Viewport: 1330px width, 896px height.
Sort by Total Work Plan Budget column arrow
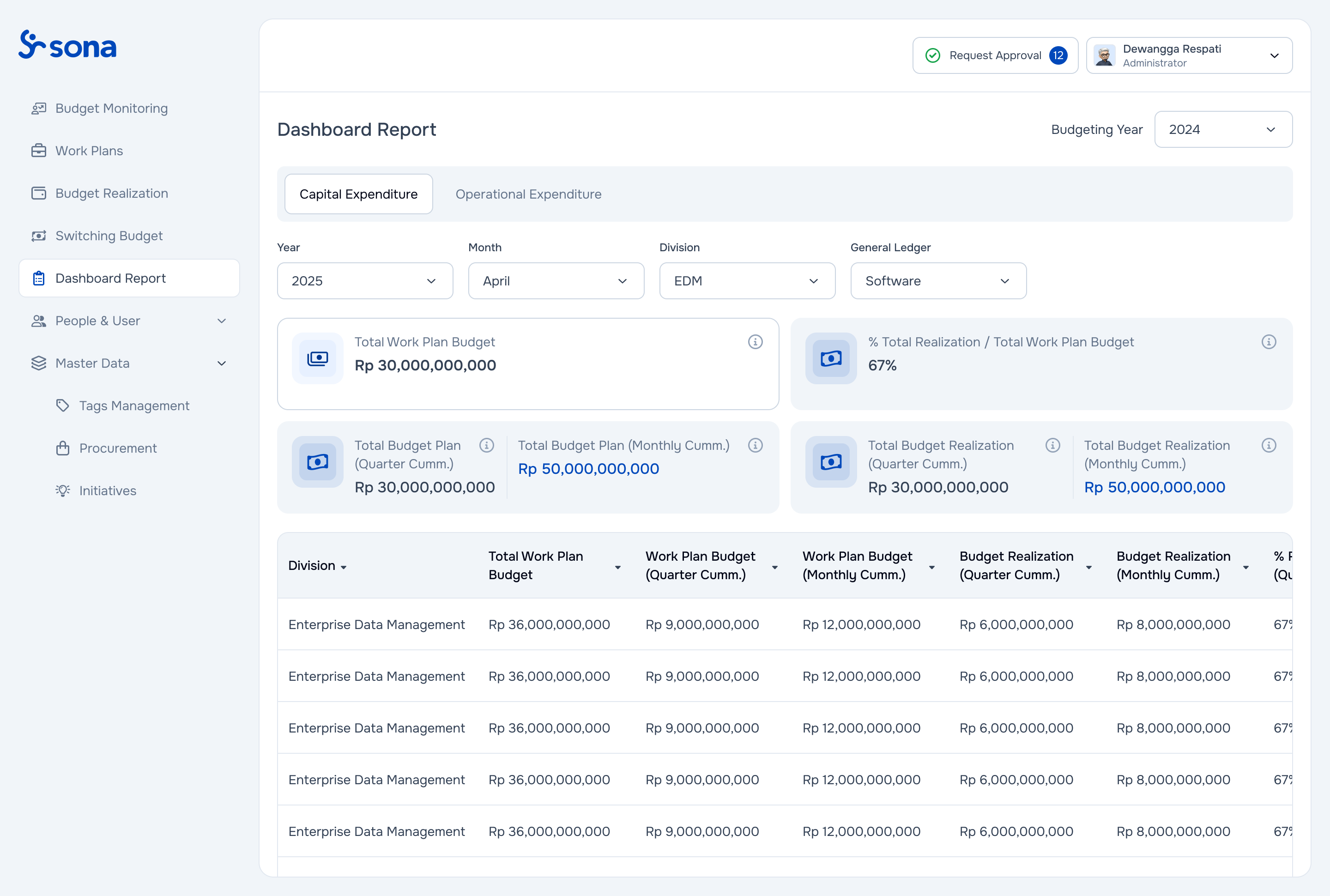(617, 568)
